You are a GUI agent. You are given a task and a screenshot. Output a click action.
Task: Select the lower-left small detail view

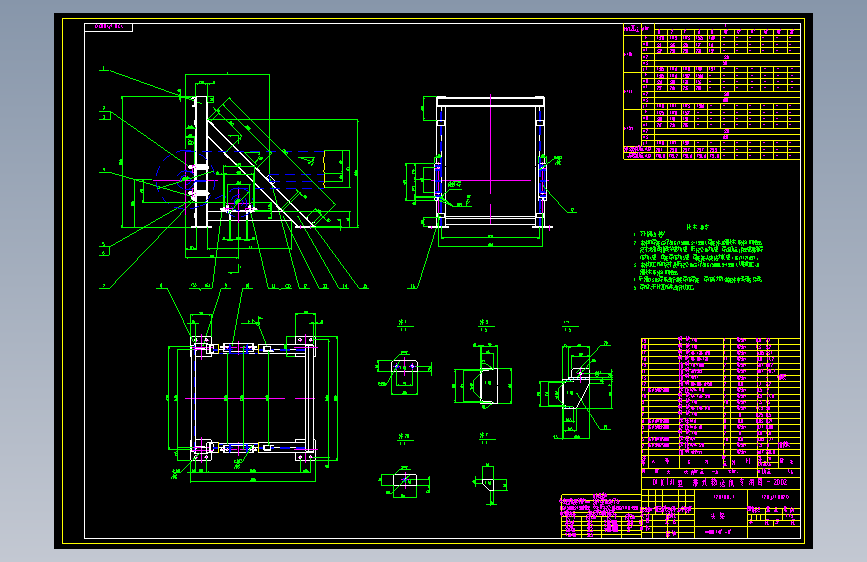(405, 482)
